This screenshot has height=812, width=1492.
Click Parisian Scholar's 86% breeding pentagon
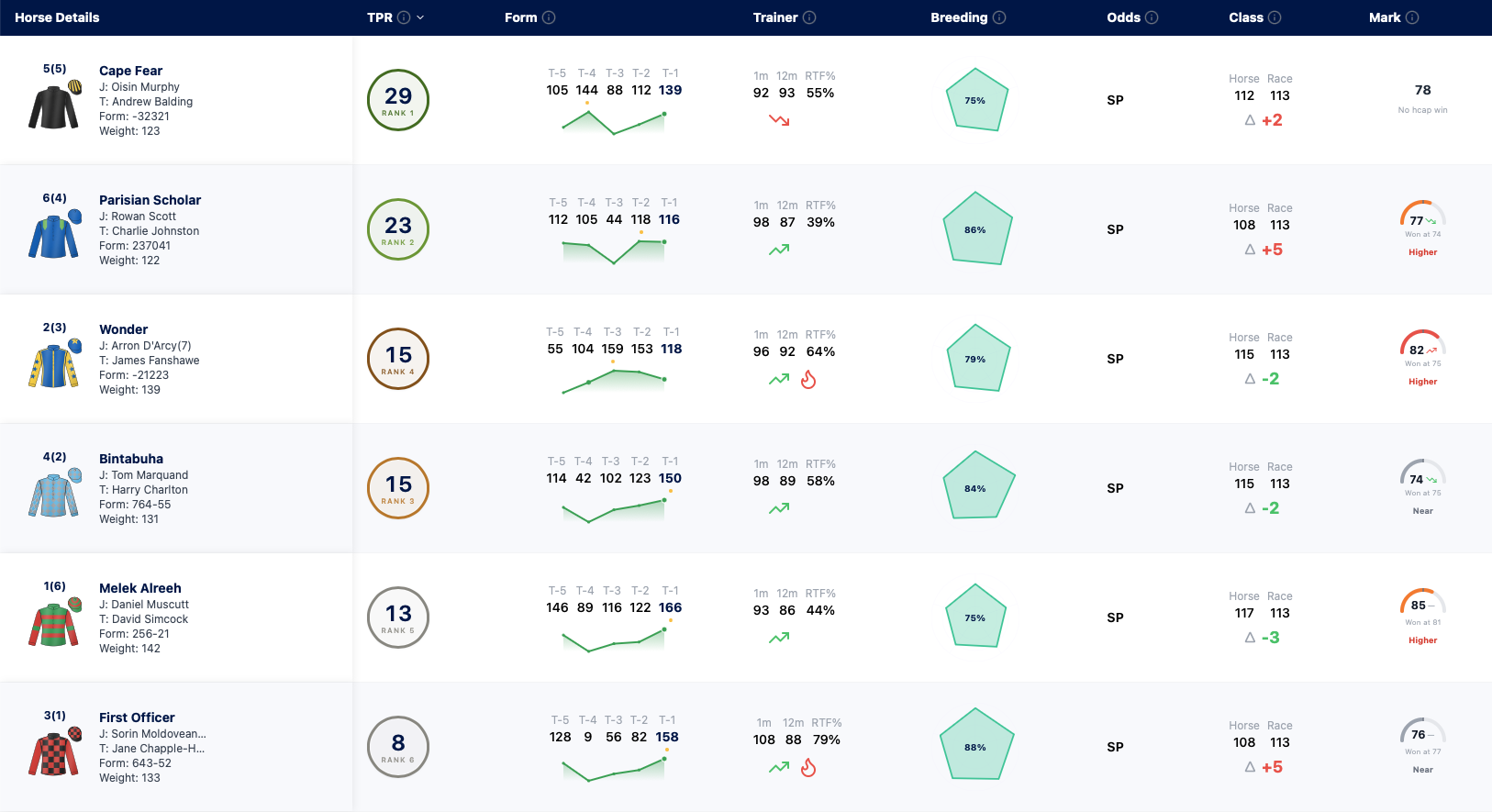[977, 228]
